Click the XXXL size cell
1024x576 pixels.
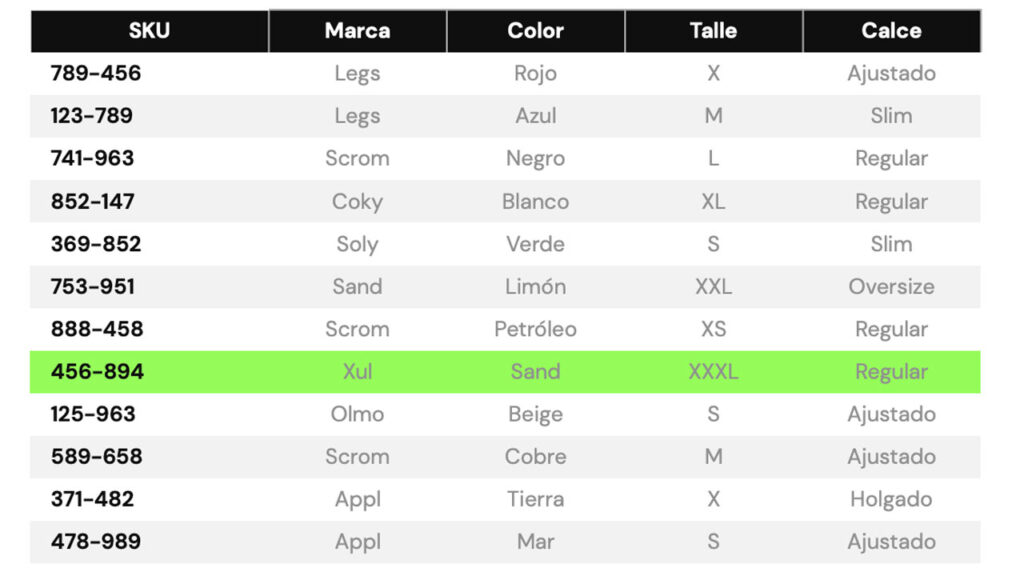click(x=713, y=372)
